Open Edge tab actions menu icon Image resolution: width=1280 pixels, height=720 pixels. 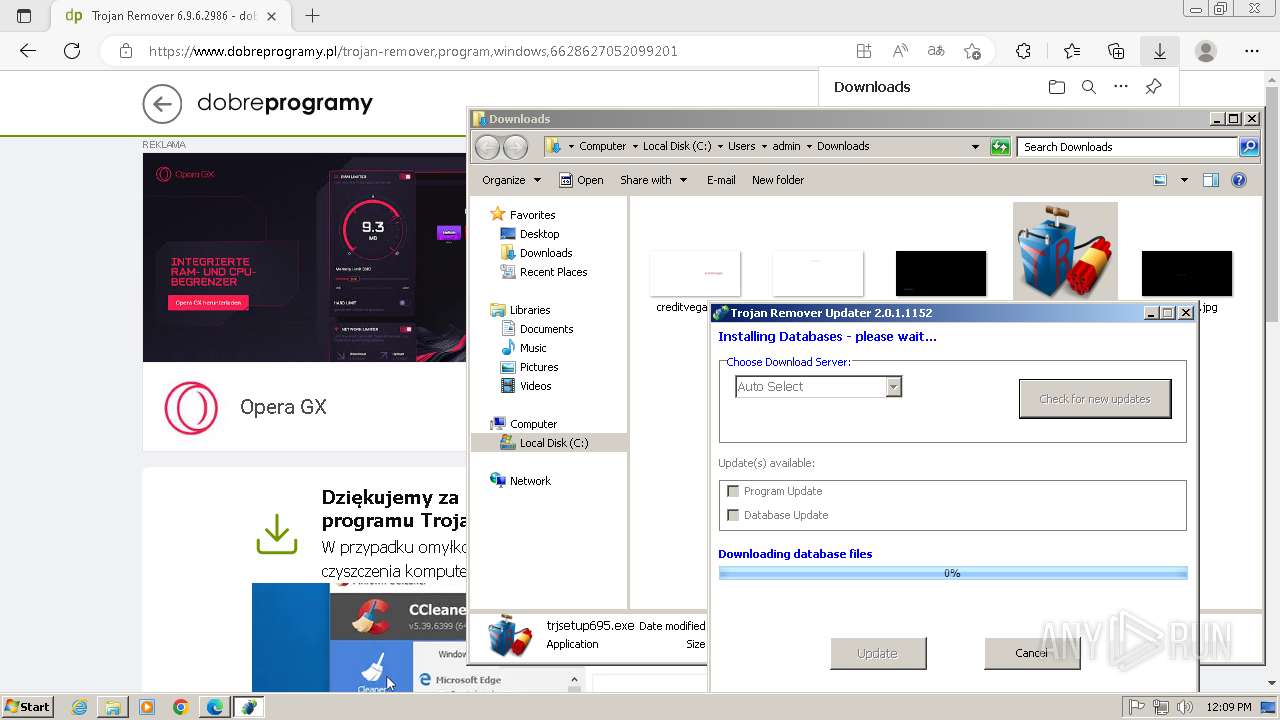click(x=24, y=16)
